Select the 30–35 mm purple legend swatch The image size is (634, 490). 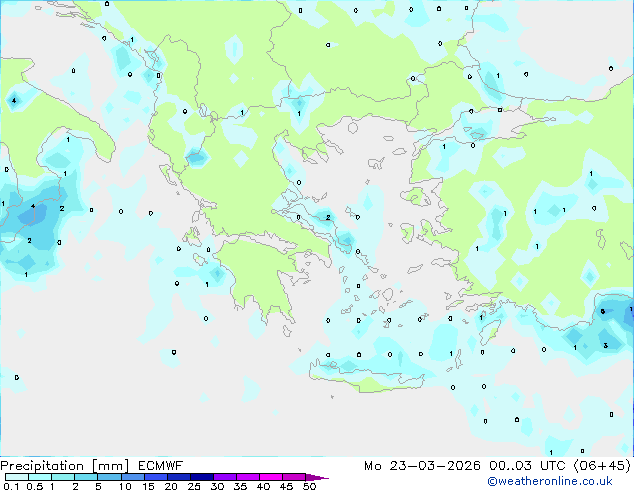pyautogui.click(x=225, y=477)
